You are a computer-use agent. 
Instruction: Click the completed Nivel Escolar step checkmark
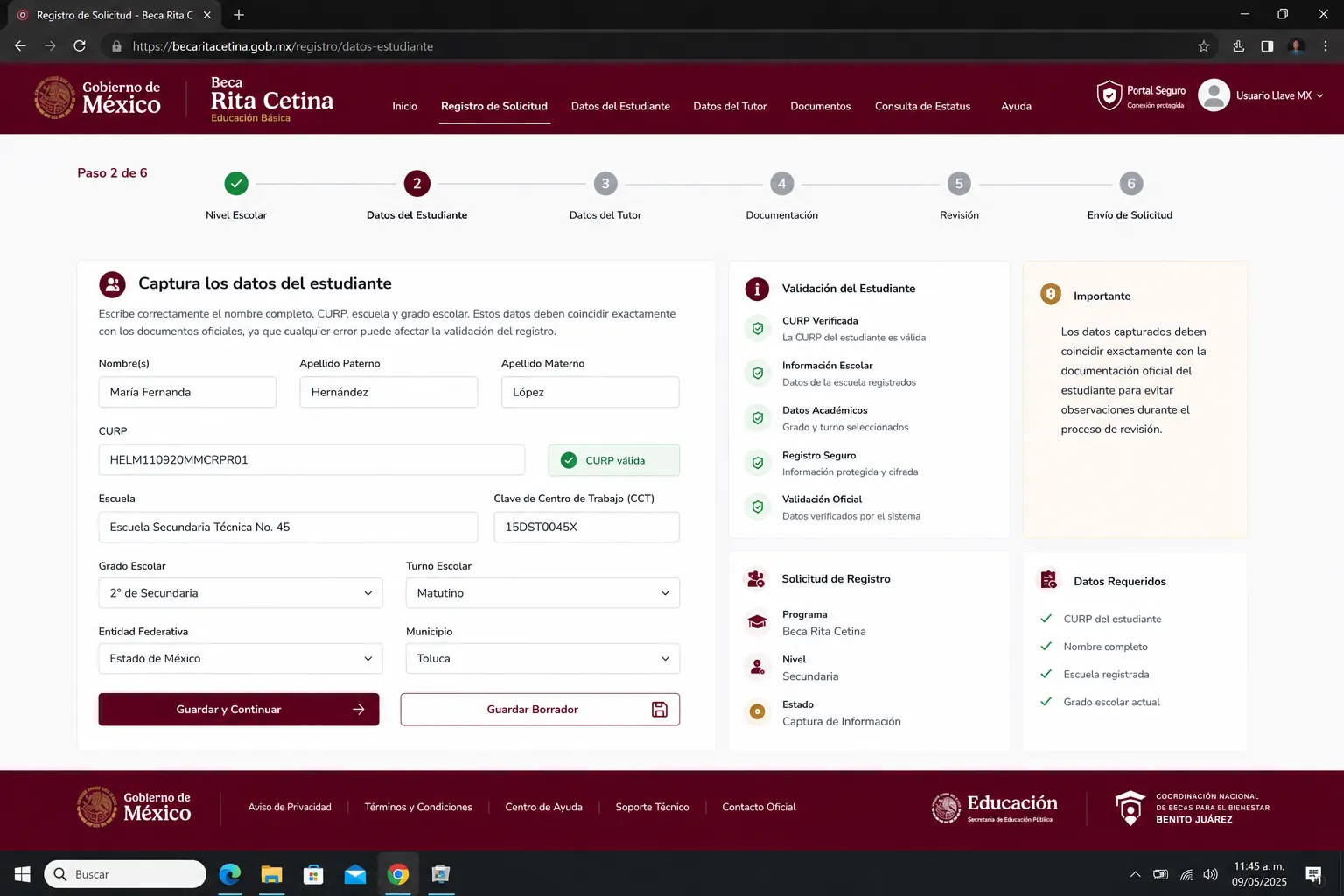click(236, 184)
